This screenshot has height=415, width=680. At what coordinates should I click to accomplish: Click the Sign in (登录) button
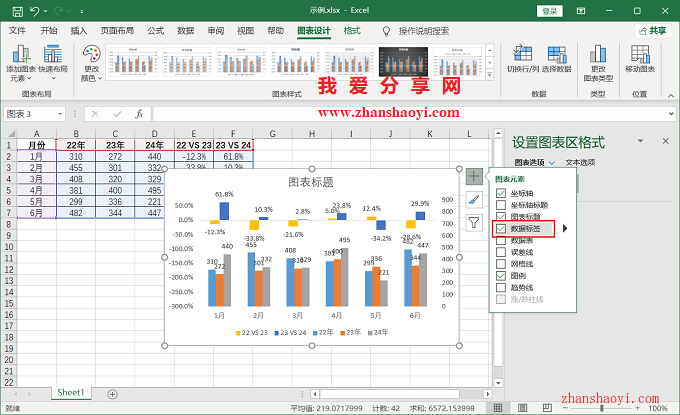[x=549, y=11]
